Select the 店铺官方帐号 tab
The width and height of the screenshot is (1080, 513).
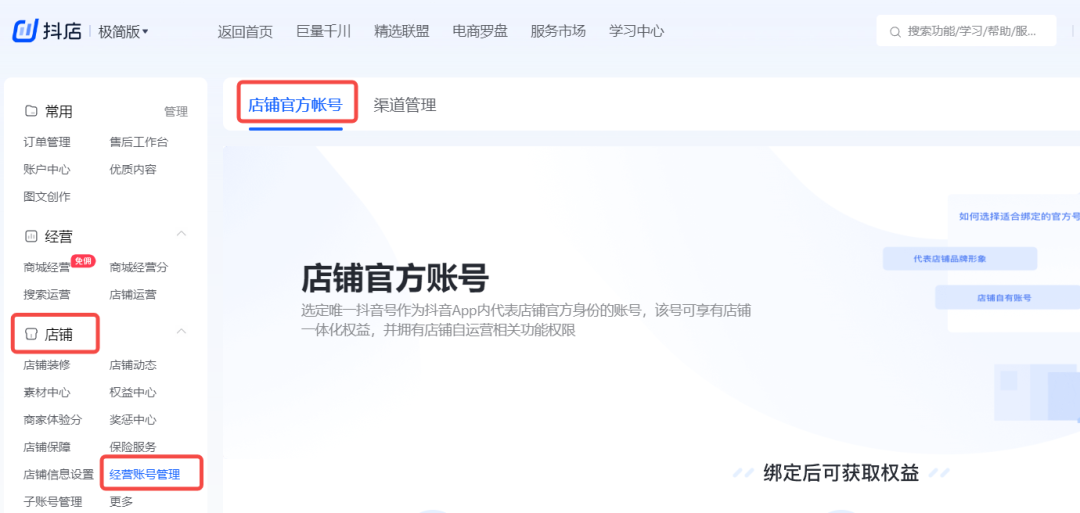pos(295,105)
